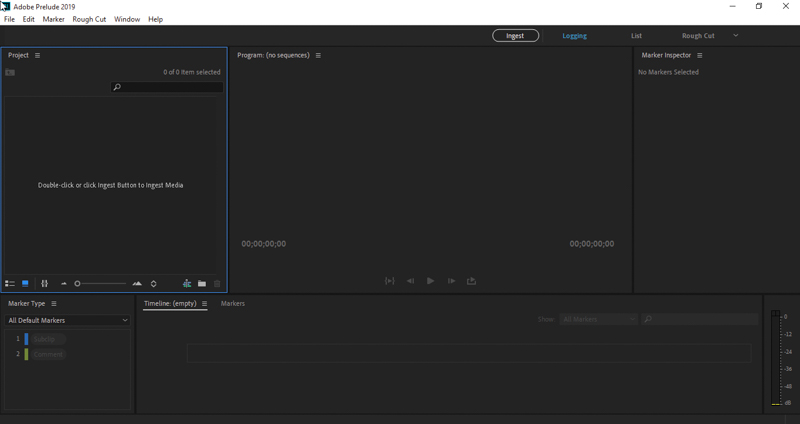Viewport: 800px width, 424px height.
Task: Switch Project panel to thumbnail view
Action: [25, 284]
